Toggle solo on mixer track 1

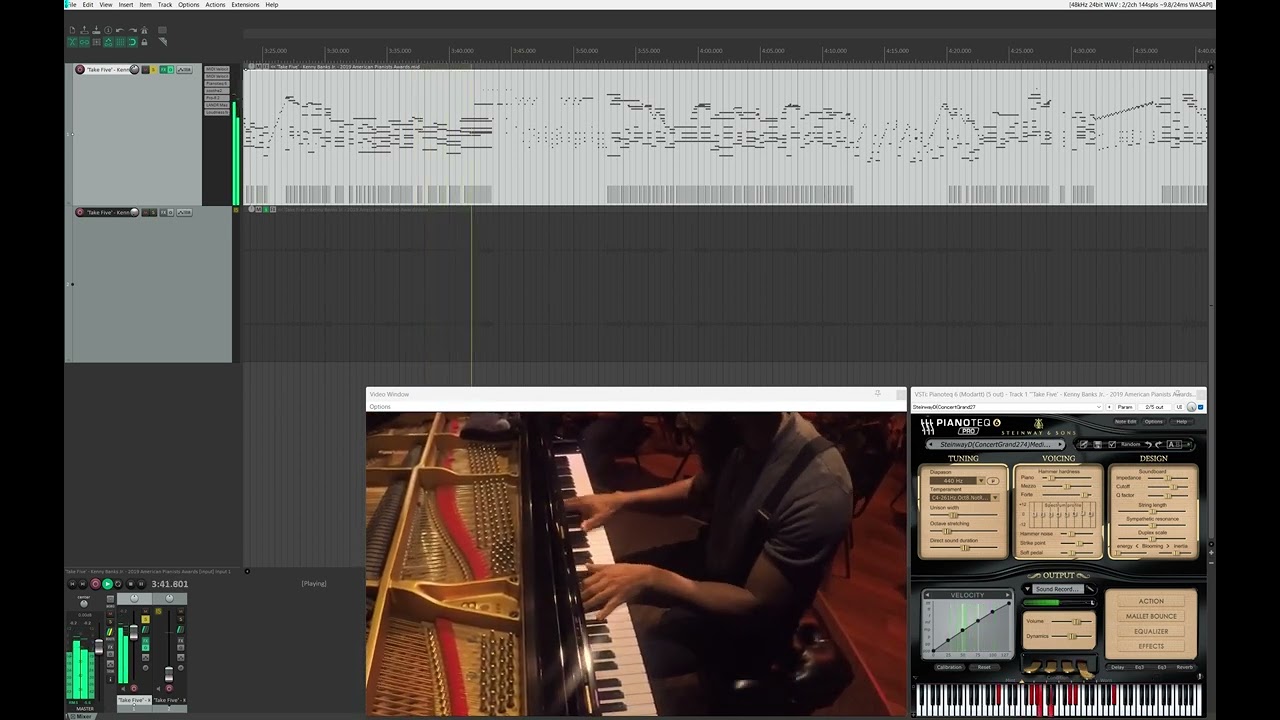point(145,619)
